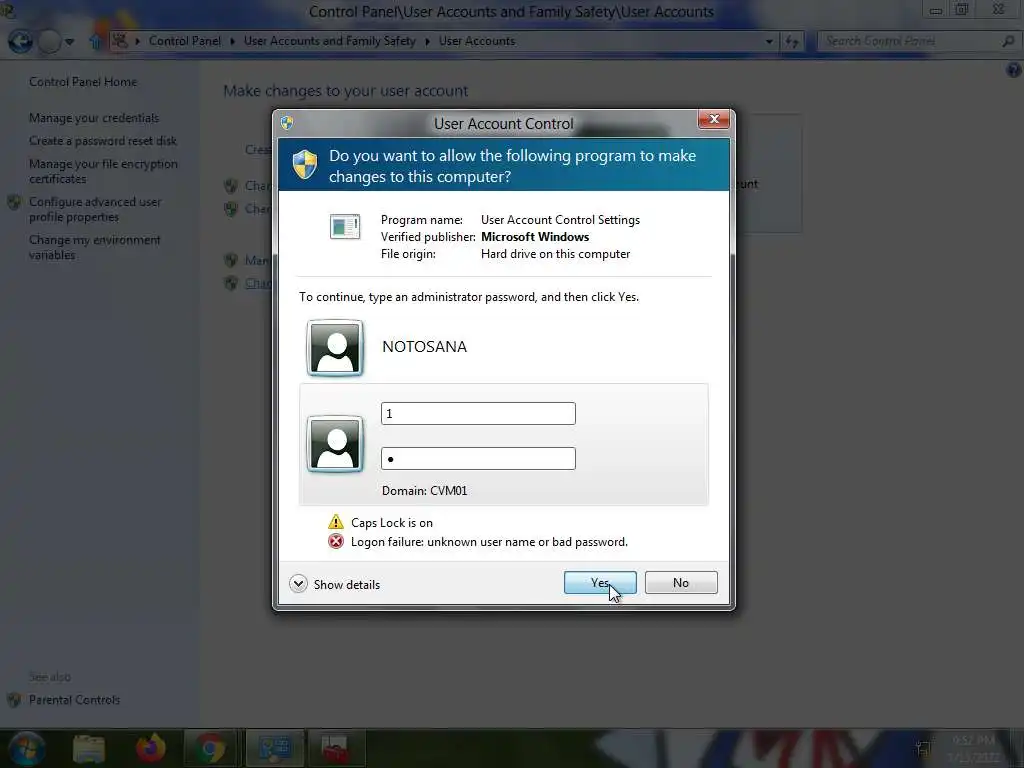The height and width of the screenshot is (768, 1024).
Task: Open Control Panel Home link
Action: (x=83, y=82)
